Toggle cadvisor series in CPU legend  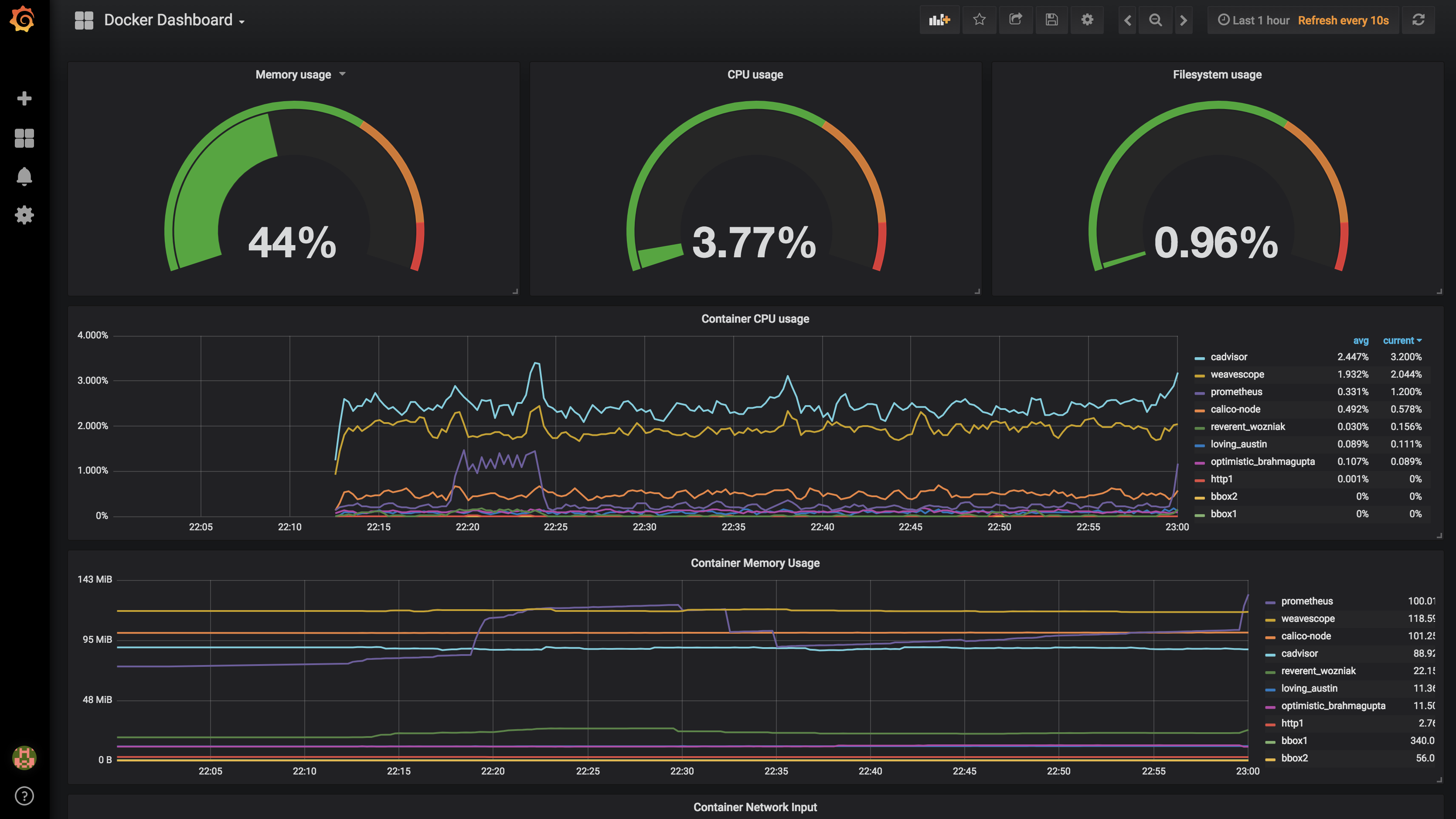[x=1229, y=357]
